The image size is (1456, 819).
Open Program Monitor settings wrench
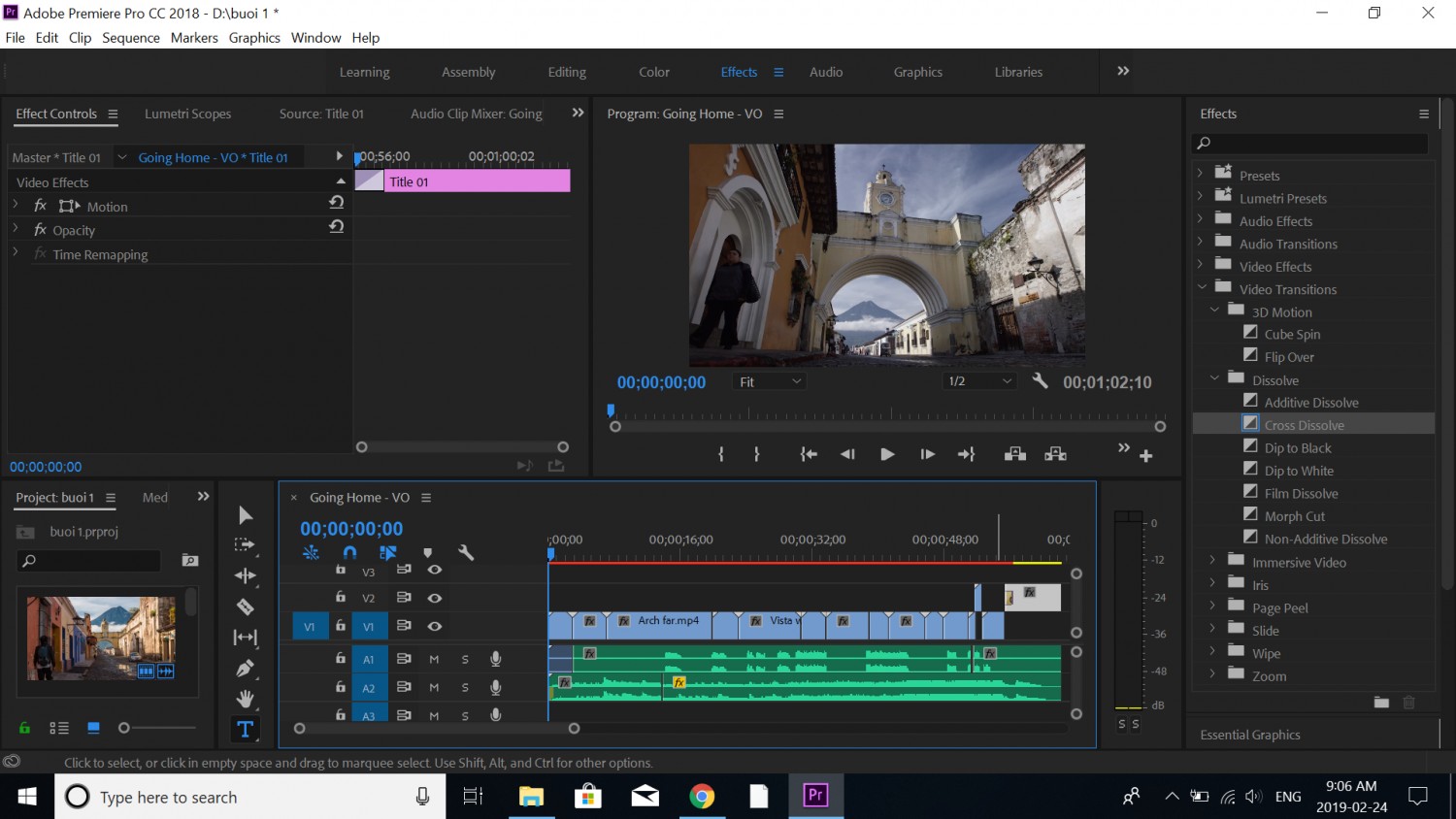1040,381
